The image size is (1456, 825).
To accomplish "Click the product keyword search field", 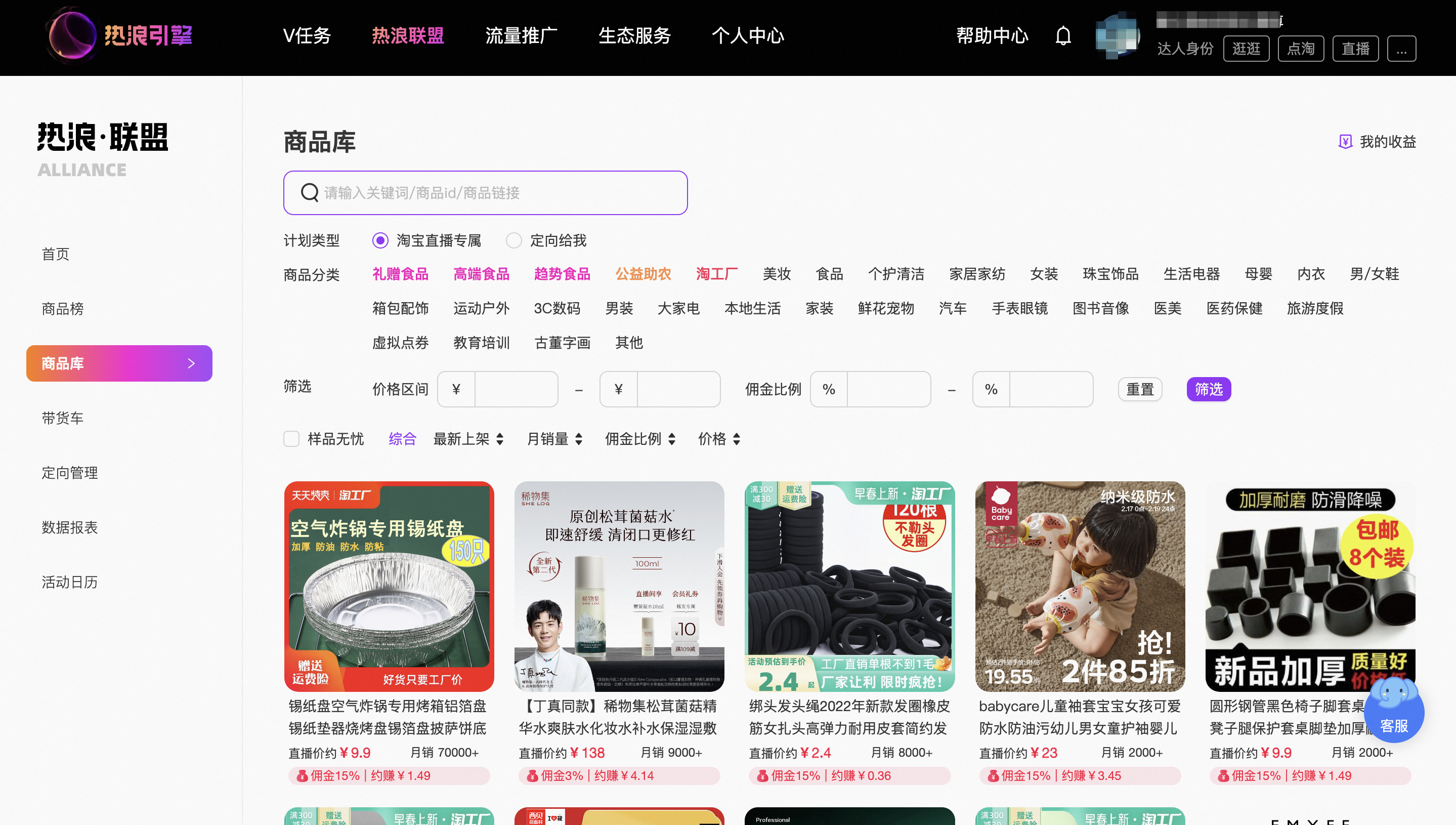I will (485, 193).
